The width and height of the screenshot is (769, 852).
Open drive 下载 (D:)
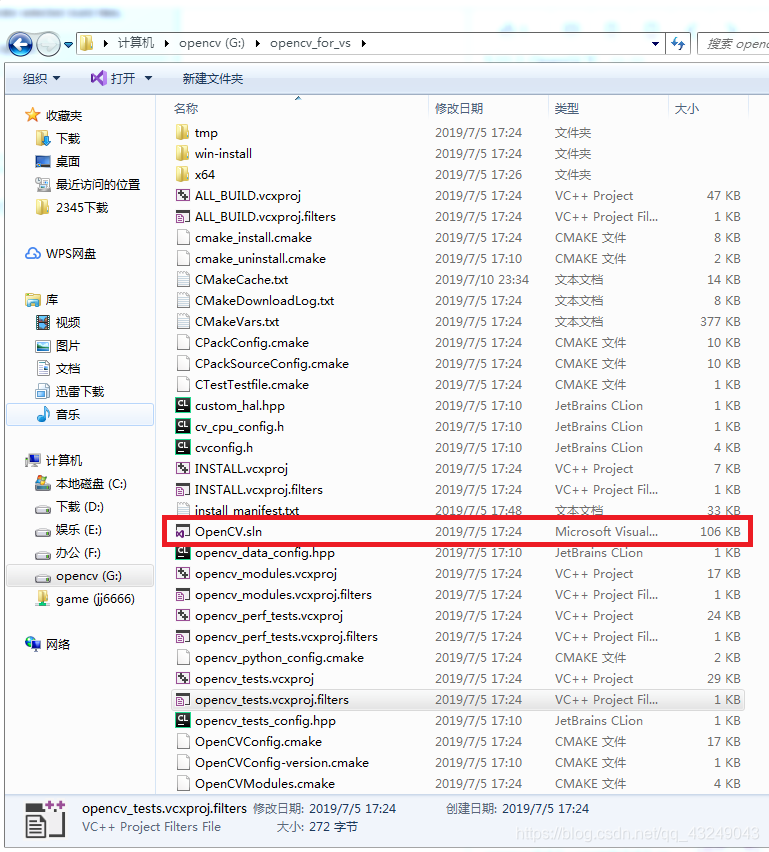70,507
